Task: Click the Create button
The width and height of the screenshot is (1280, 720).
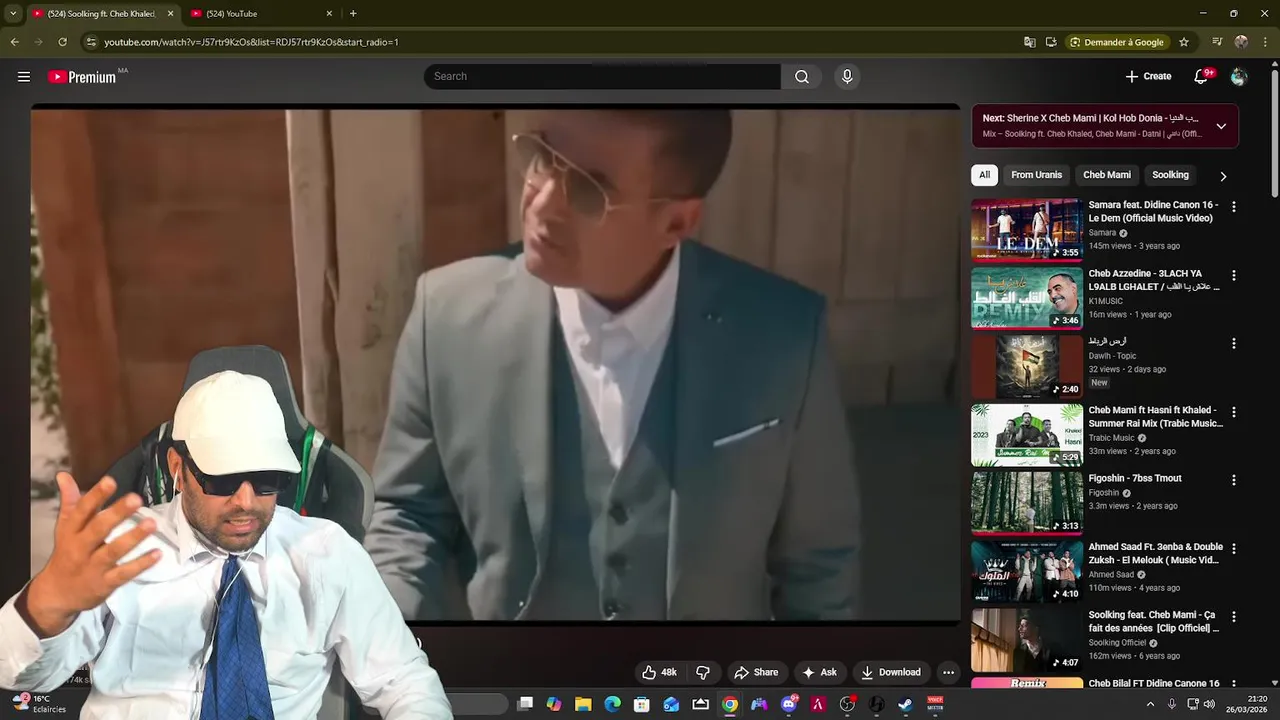Action: [1148, 77]
